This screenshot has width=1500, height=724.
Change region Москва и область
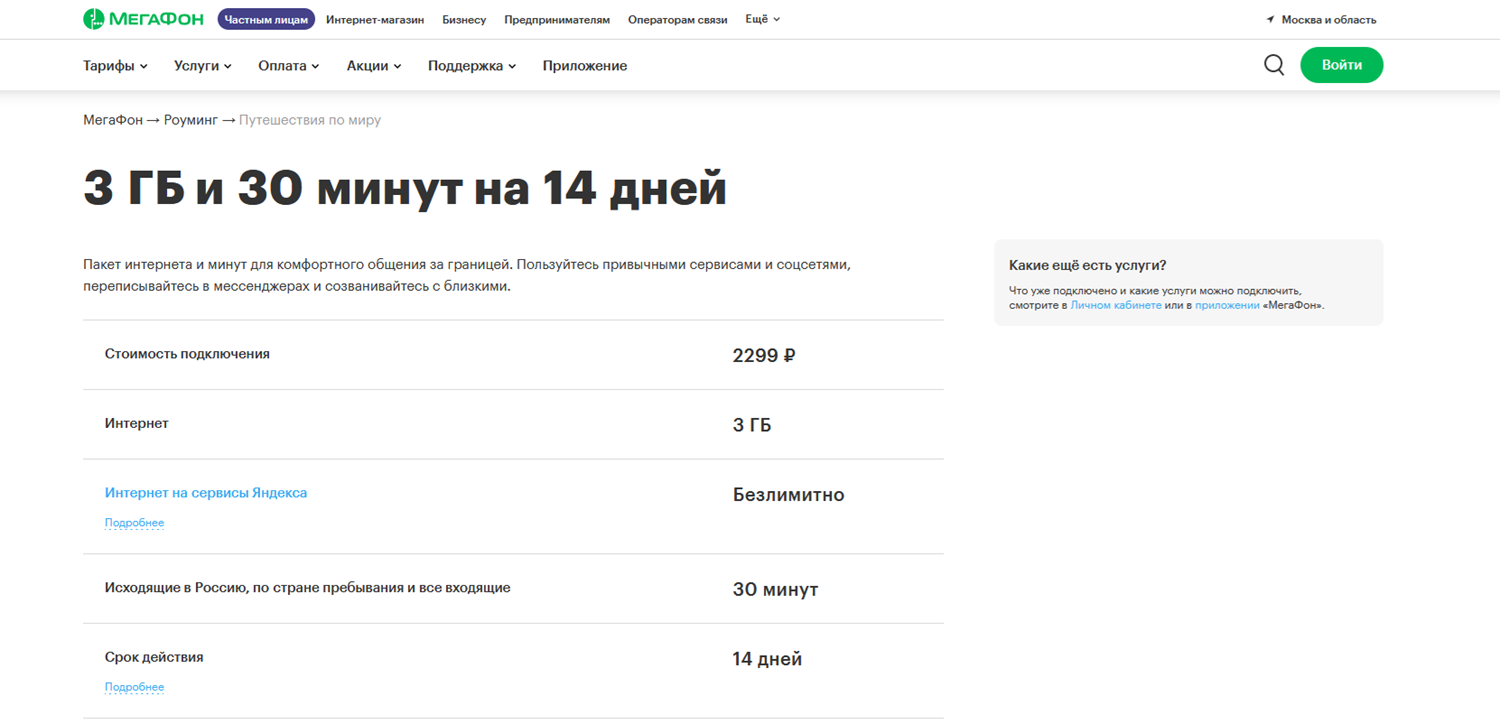pos(1329,20)
